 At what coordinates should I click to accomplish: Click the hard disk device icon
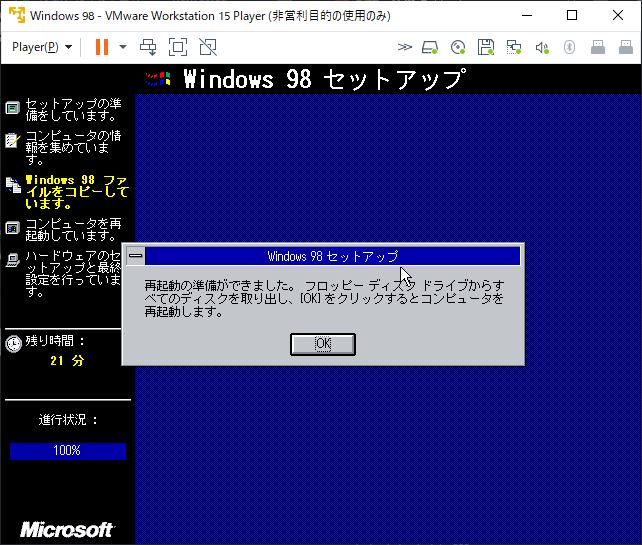[430, 47]
